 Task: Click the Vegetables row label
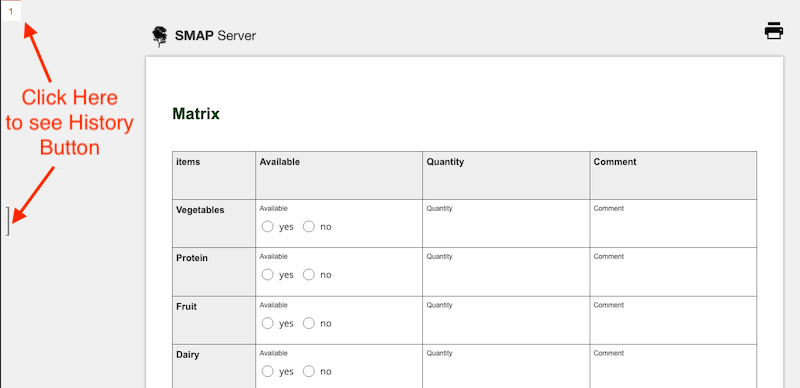tap(200, 210)
